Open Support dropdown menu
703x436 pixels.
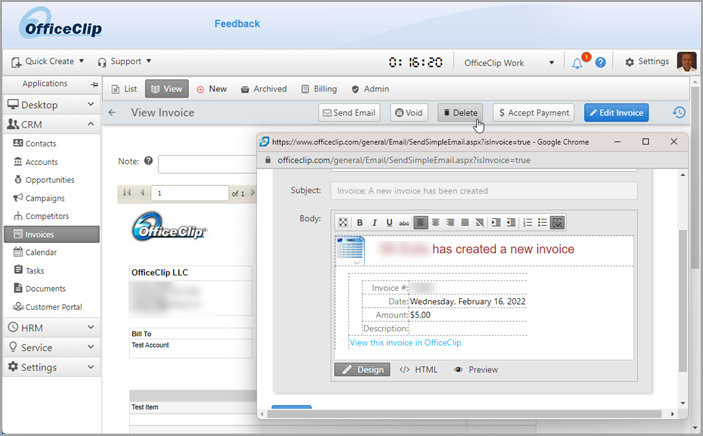(x=125, y=61)
